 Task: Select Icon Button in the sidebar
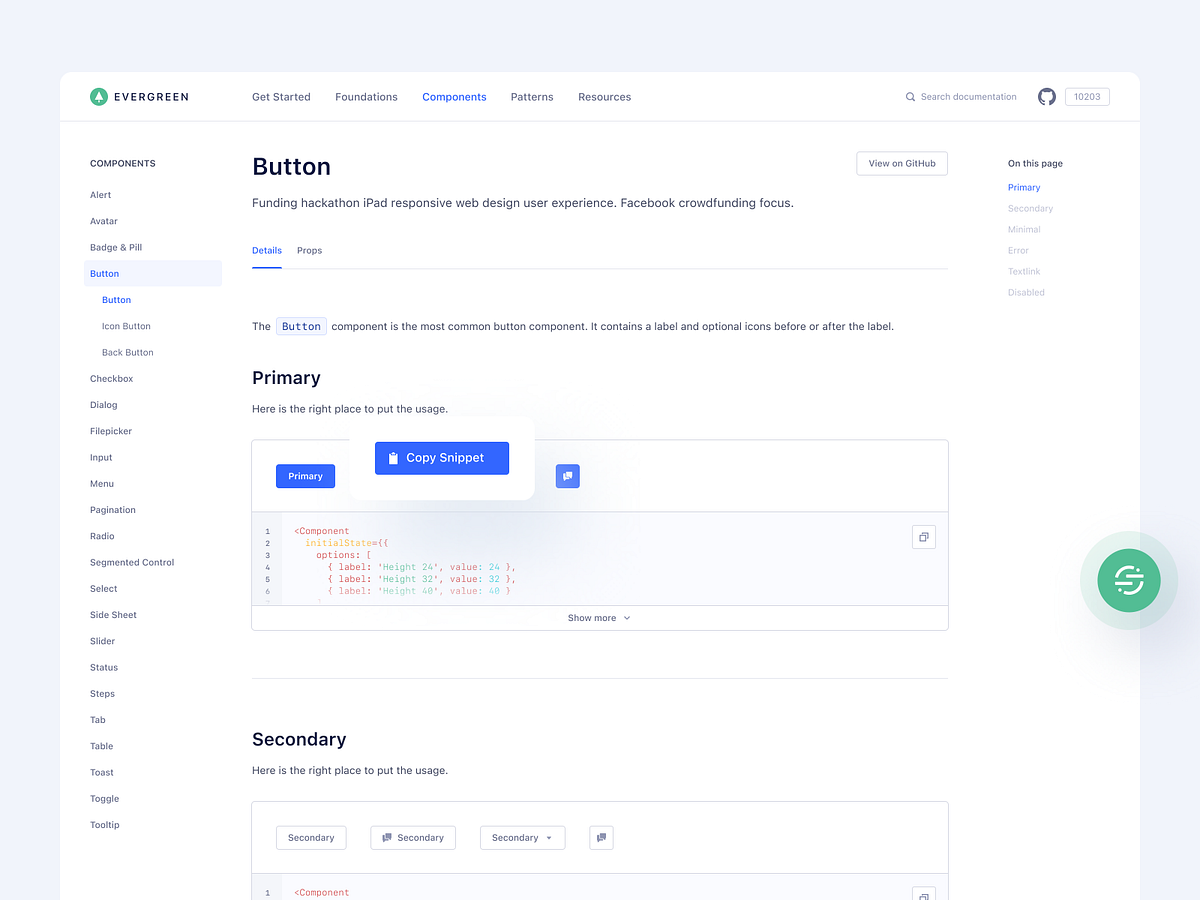pyautogui.click(x=125, y=325)
